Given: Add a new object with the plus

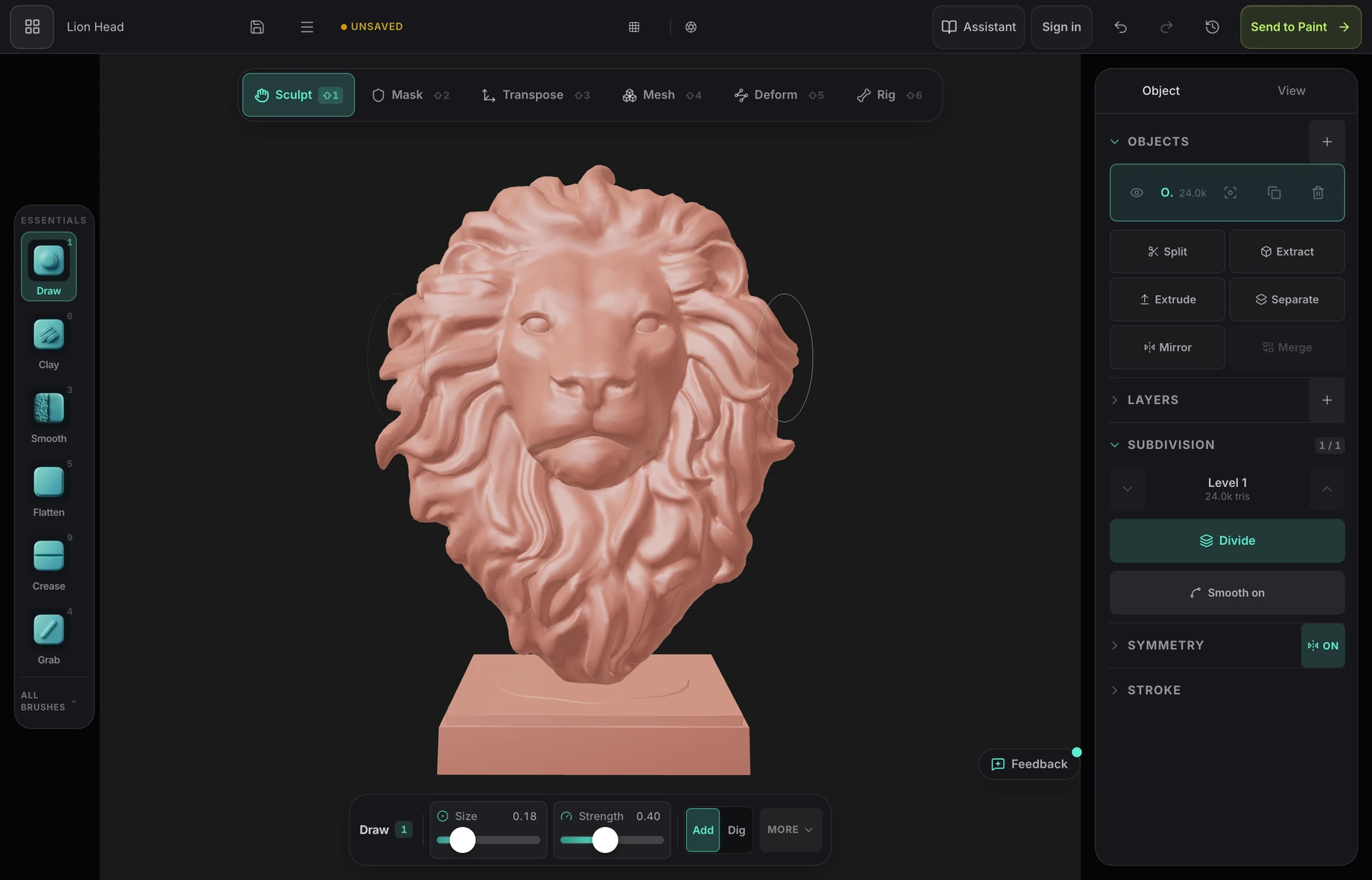Looking at the screenshot, I should 1327,142.
